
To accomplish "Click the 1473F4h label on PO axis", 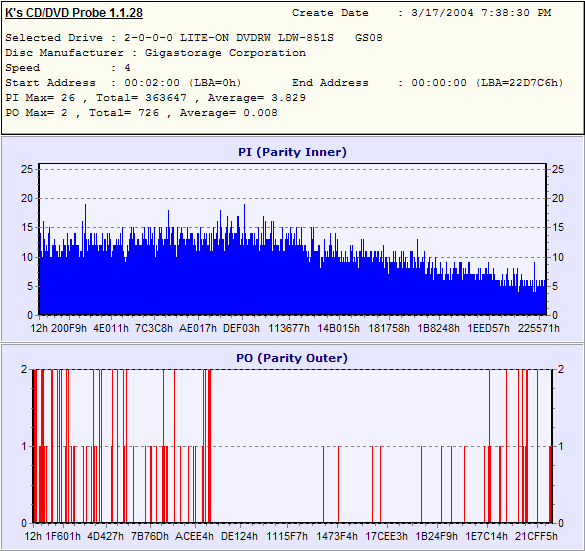I will [x=337, y=536].
